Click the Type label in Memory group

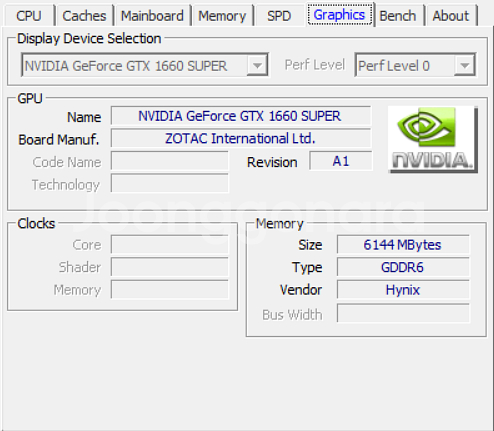click(307, 268)
